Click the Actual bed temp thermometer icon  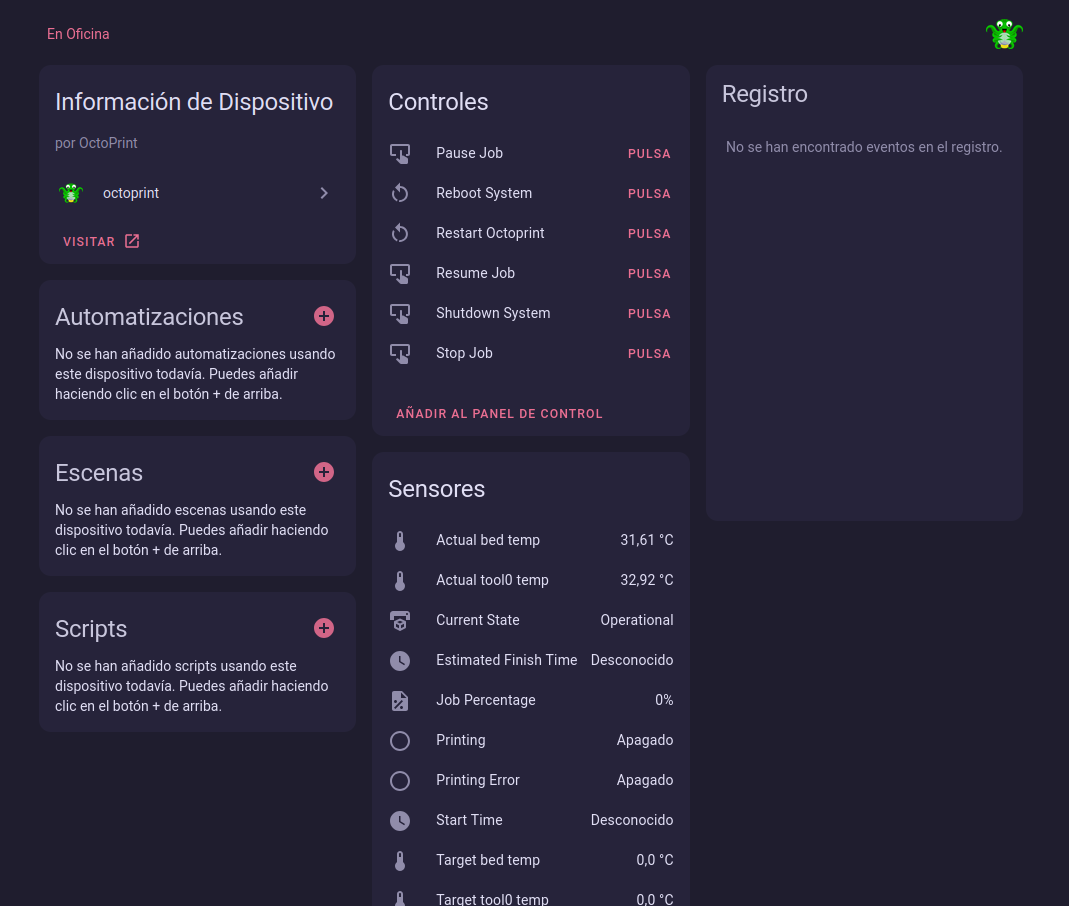pyautogui.click(x=400, y=540)
